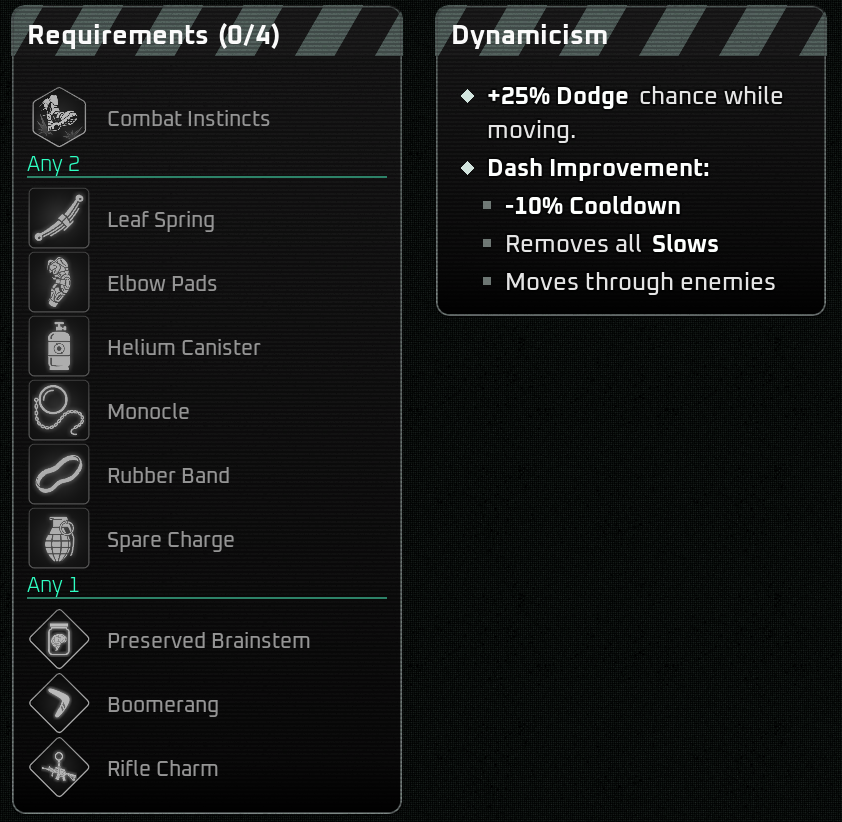Click the Rifle Charm text
842x822 pixels.
point(163,769)
